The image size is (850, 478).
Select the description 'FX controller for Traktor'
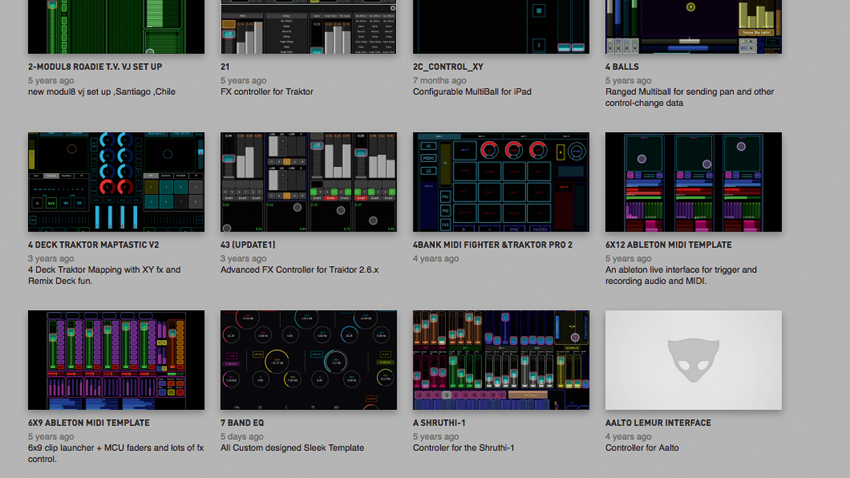[267, 92]
